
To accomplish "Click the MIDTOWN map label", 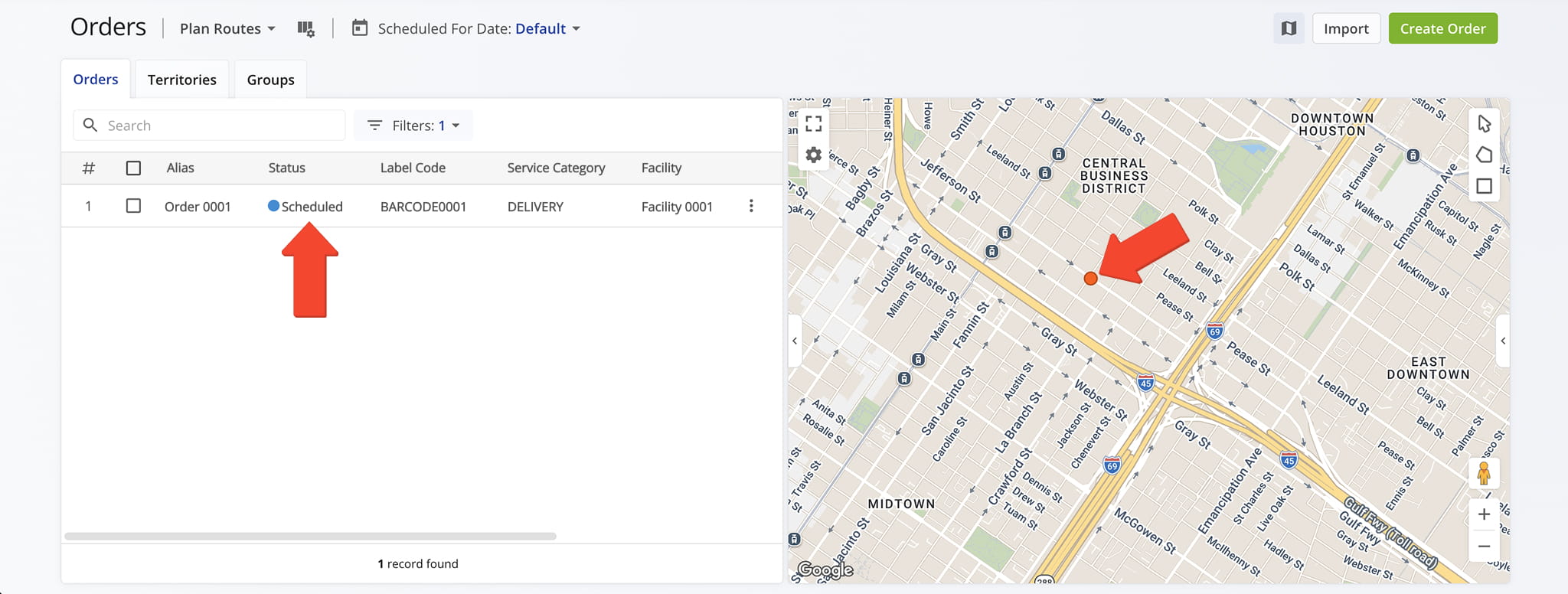I will point(901,504).
